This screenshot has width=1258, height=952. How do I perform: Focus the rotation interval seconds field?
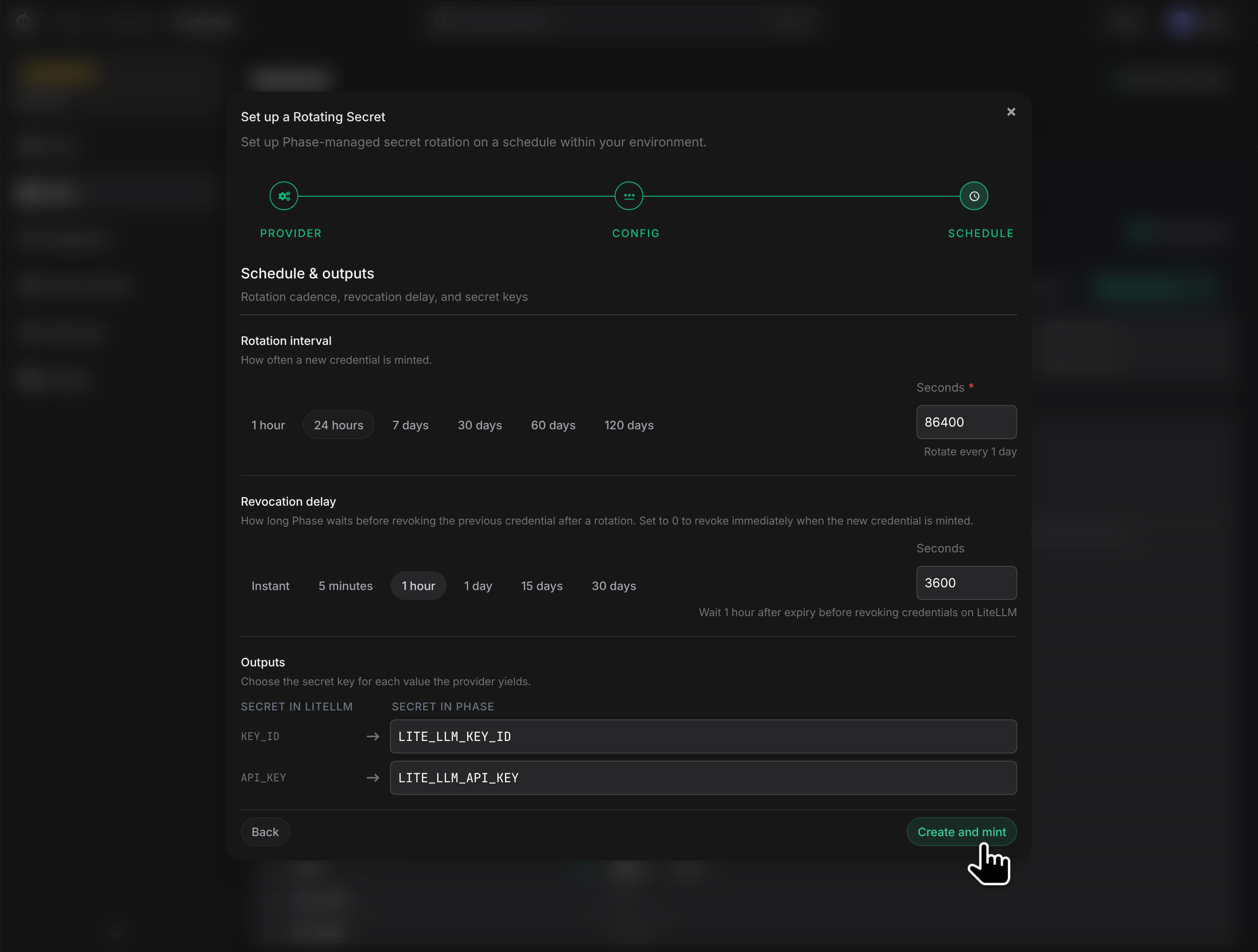point(966,422)
